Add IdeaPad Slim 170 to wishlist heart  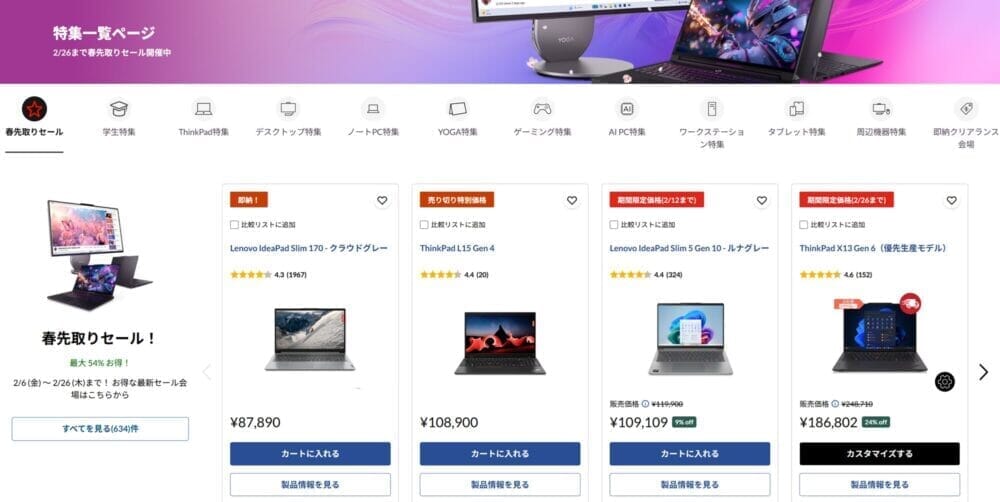click(x=382, y=200)
